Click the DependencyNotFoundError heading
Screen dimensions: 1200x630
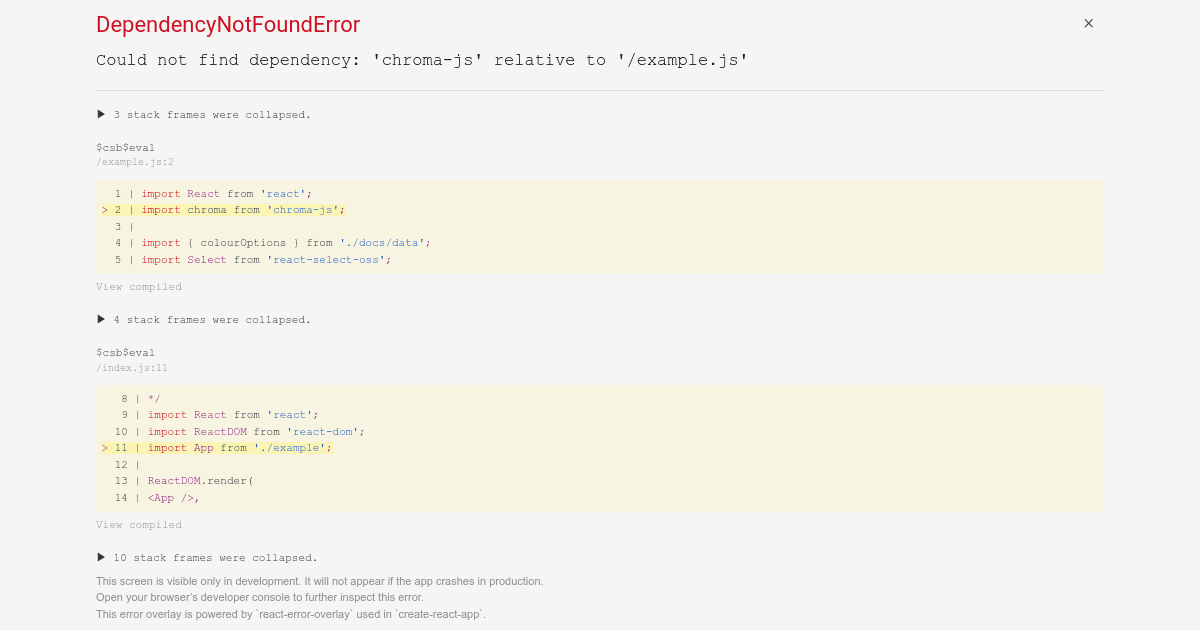point(228,25)
